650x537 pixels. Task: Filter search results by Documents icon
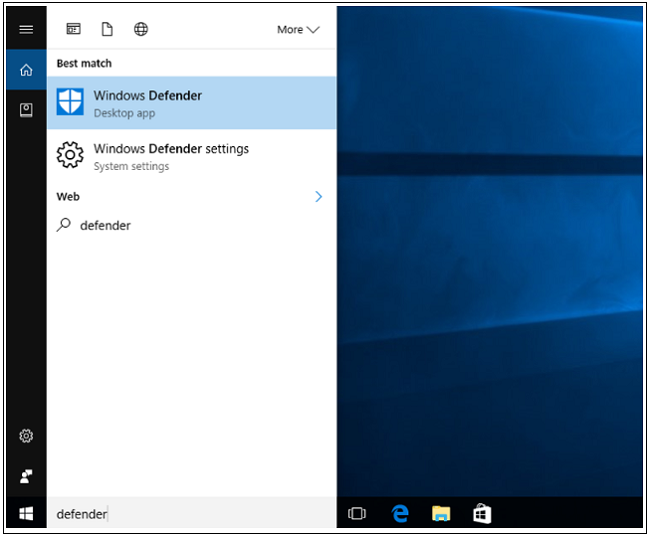tap(107, 29)
